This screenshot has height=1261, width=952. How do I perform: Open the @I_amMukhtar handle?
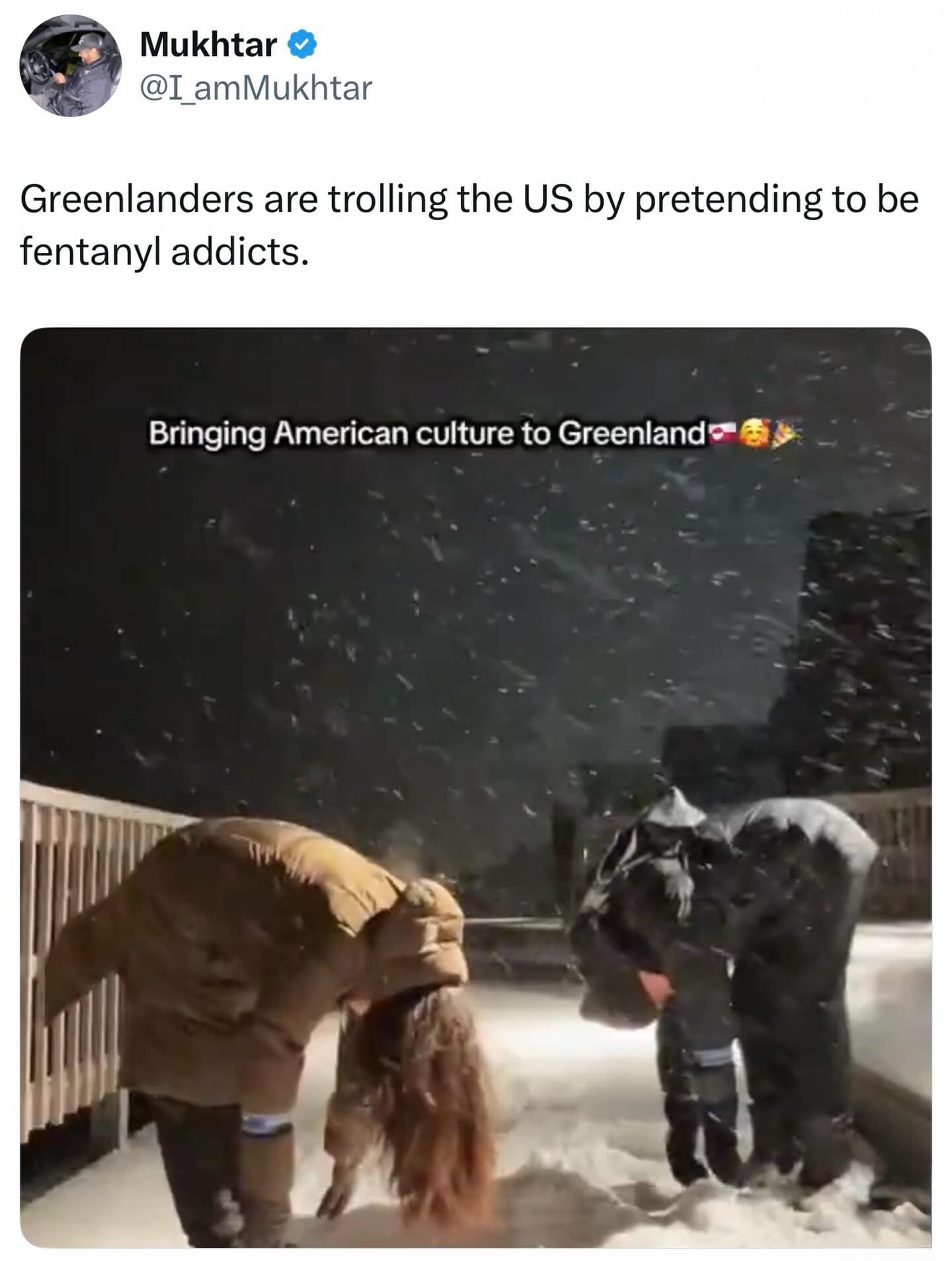click(x=257, y=88)
